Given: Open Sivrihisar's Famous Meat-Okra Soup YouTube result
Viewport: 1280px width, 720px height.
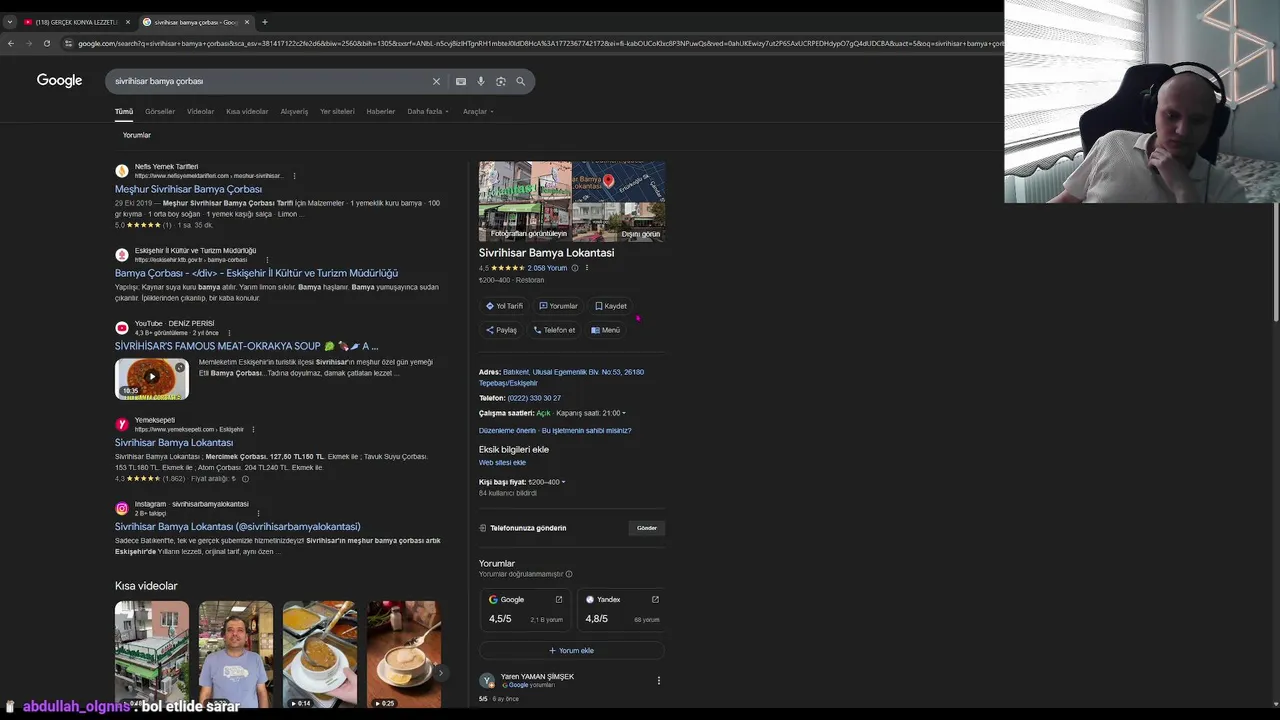Looking at the screenshot, I should pyautogui.click(x=246, y=346).
